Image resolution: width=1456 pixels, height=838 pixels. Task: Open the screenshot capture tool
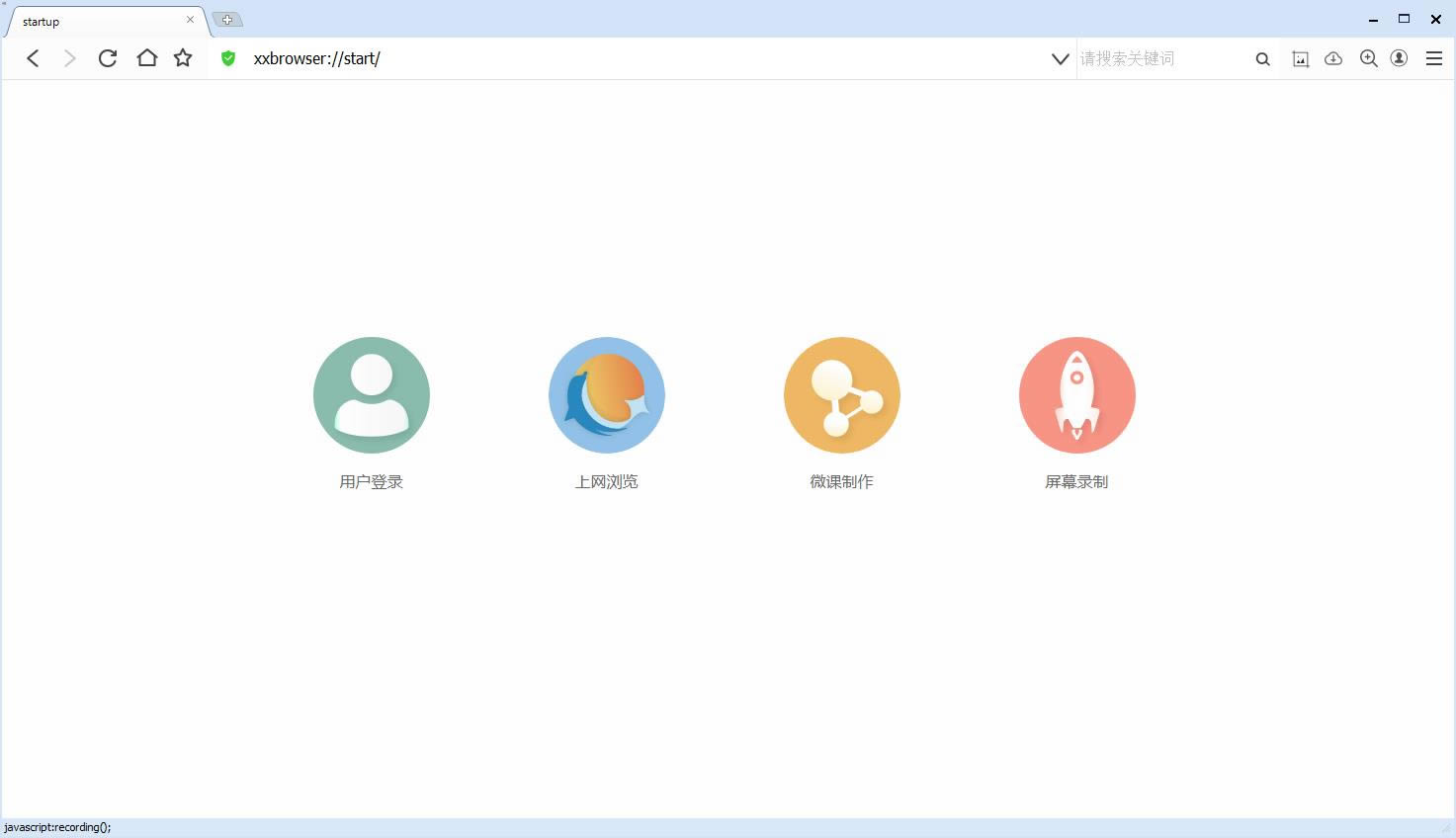point(1301,59)
